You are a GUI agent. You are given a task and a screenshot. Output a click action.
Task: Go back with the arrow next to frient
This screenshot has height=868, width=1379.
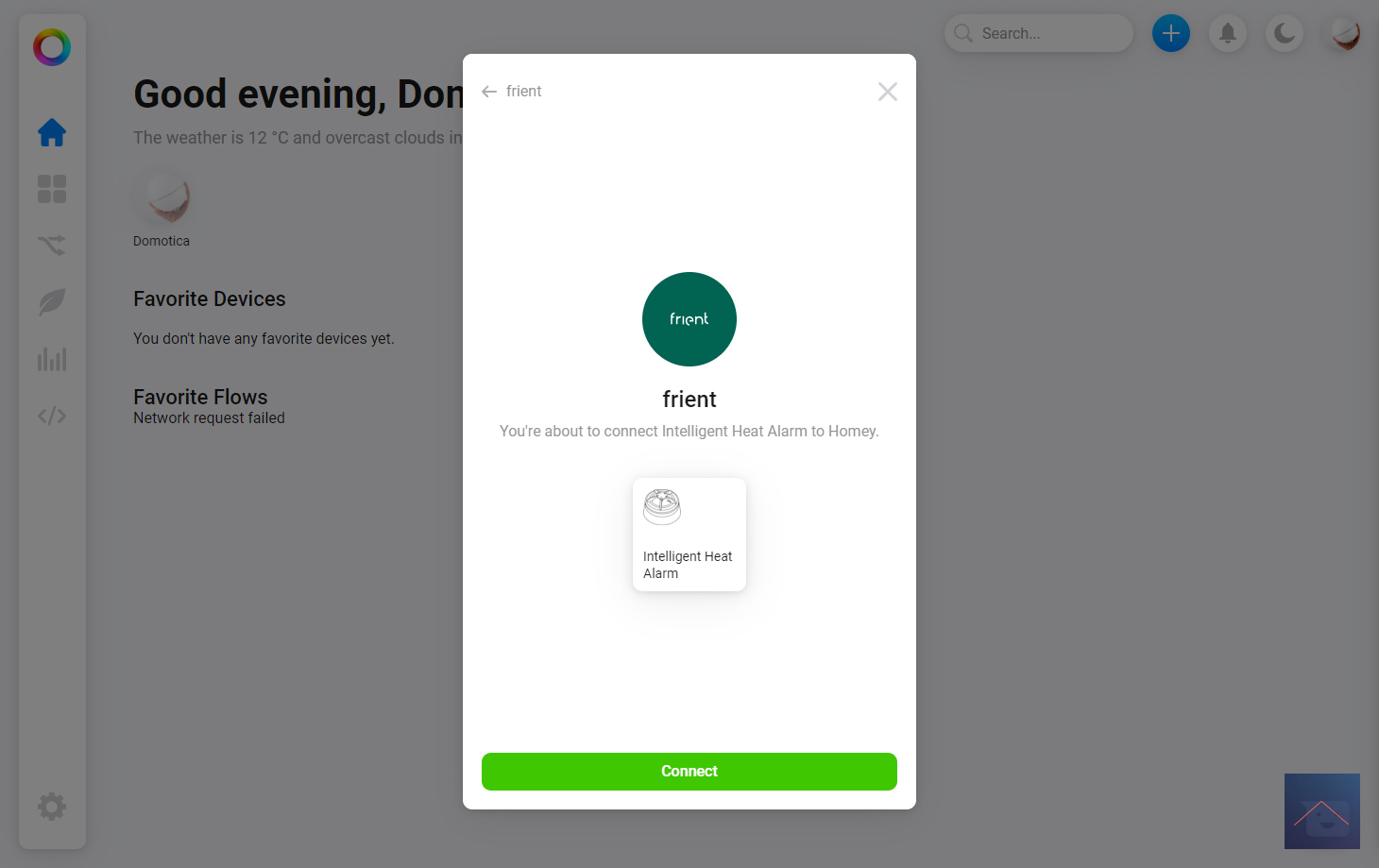(489, 92)
